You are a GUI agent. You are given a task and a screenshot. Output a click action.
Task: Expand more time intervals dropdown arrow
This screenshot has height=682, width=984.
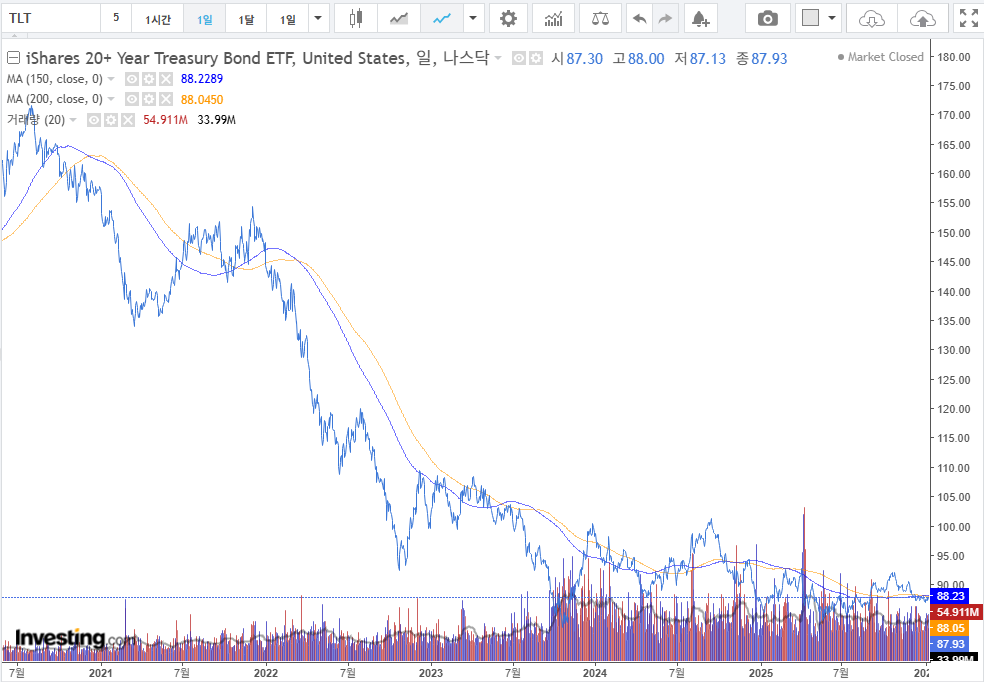[x=318, y=18]
